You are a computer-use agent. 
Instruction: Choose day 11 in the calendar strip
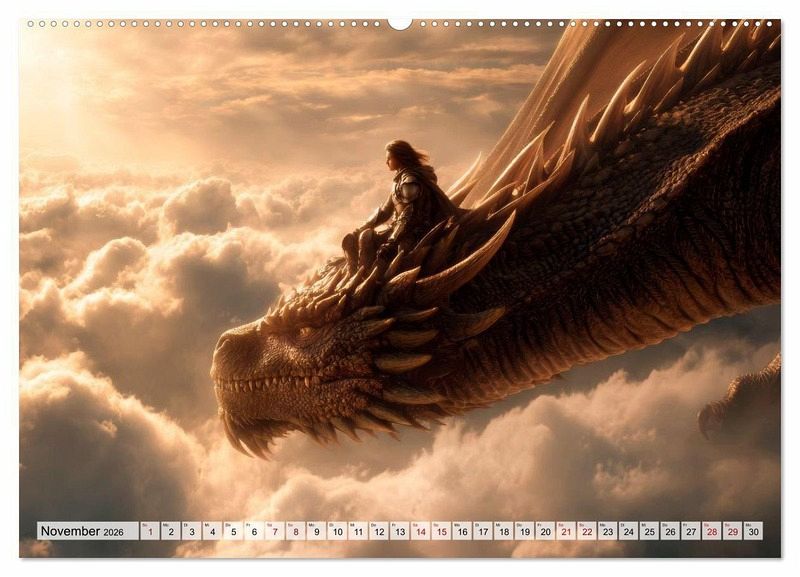[358, 531]
